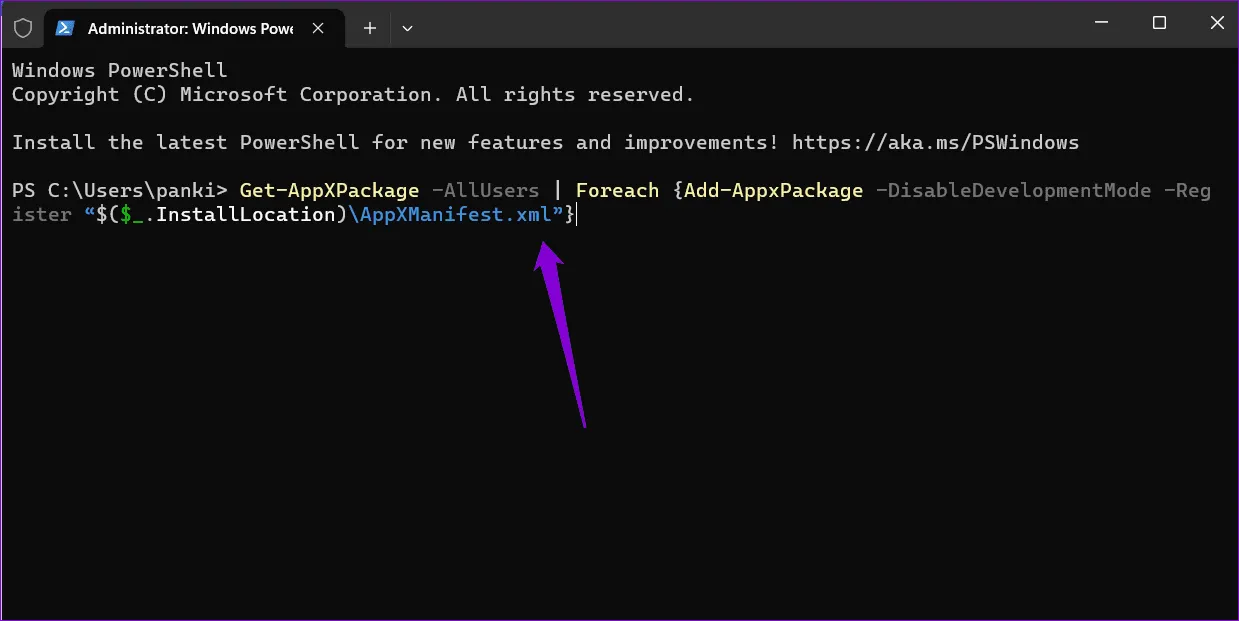
Task: Place cursor at end of command line
Action: 577,215
